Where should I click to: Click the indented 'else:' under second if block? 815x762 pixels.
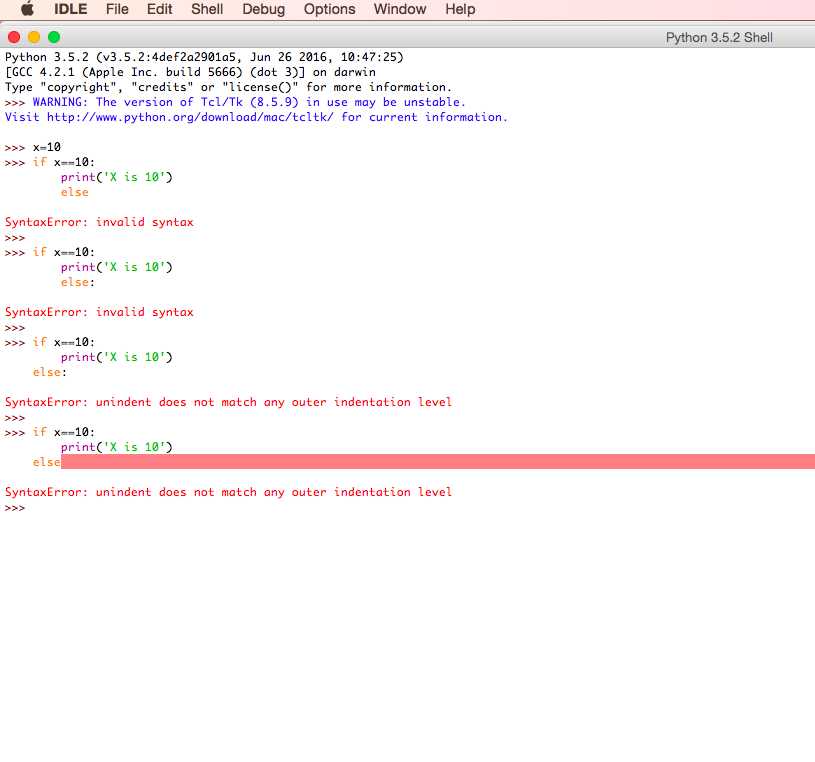click(77, 282)
